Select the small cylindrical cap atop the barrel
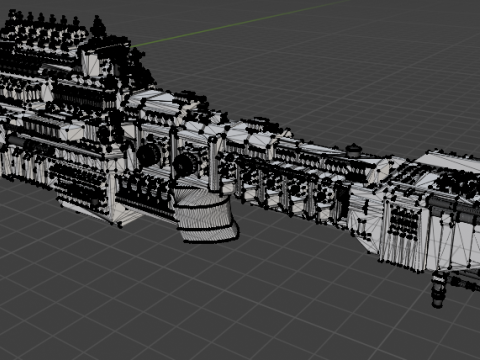Viewport: 480px width, 360px height. coord(354,150)
